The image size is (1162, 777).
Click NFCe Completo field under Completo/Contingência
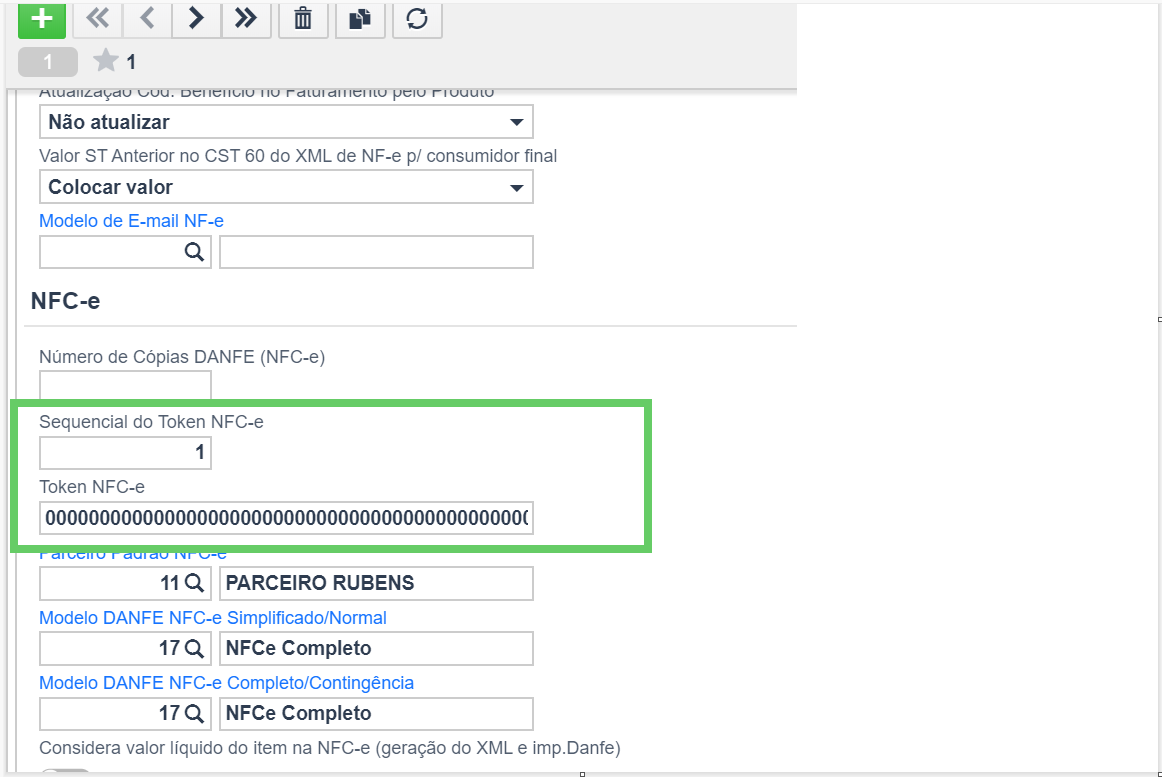coord(376,713)
